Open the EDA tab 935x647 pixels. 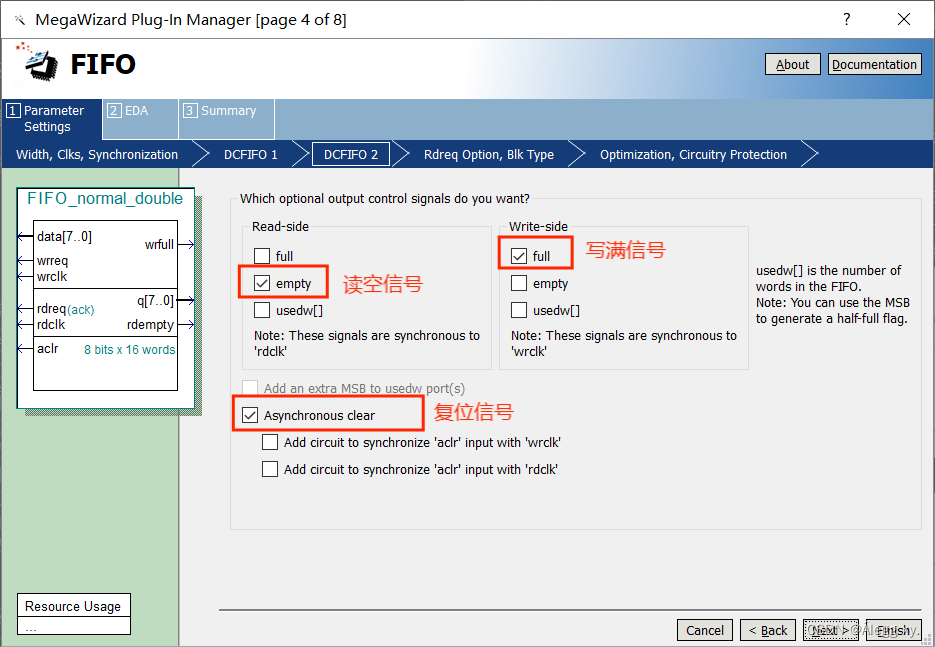tap(140, 119)
